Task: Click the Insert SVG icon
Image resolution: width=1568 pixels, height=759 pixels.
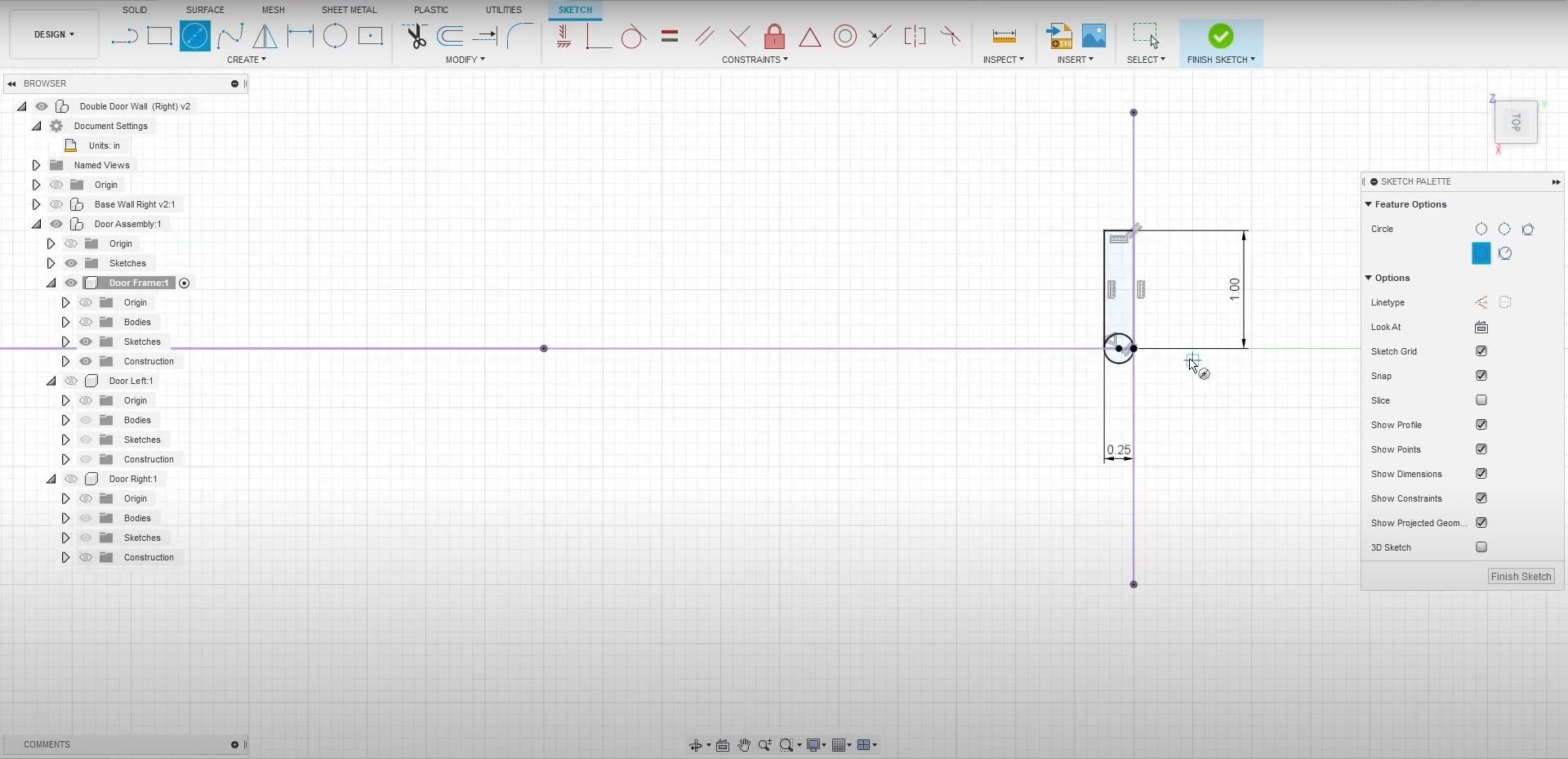Action: tap(1059, 36)
